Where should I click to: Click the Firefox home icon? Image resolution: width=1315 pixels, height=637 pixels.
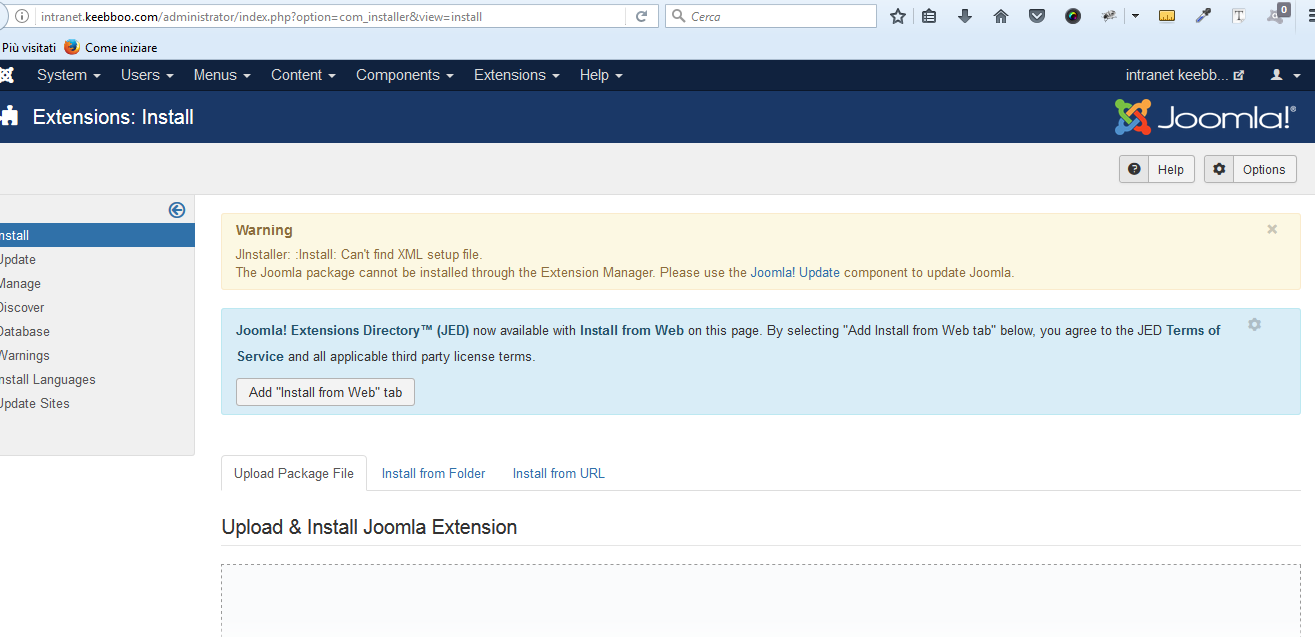pyautogui.click(x=1001, y=16)
